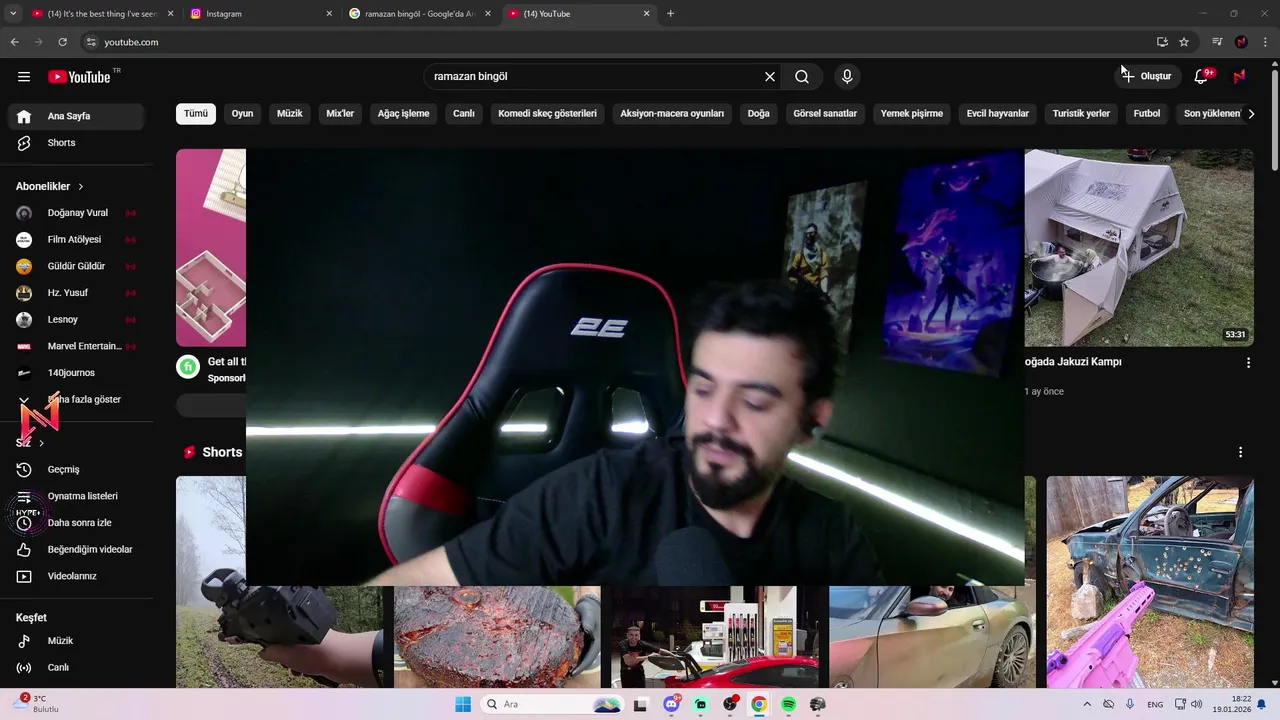1280x720 pixels.
Task: Bookmark this page with the star icon
Action: (1184, 42)
